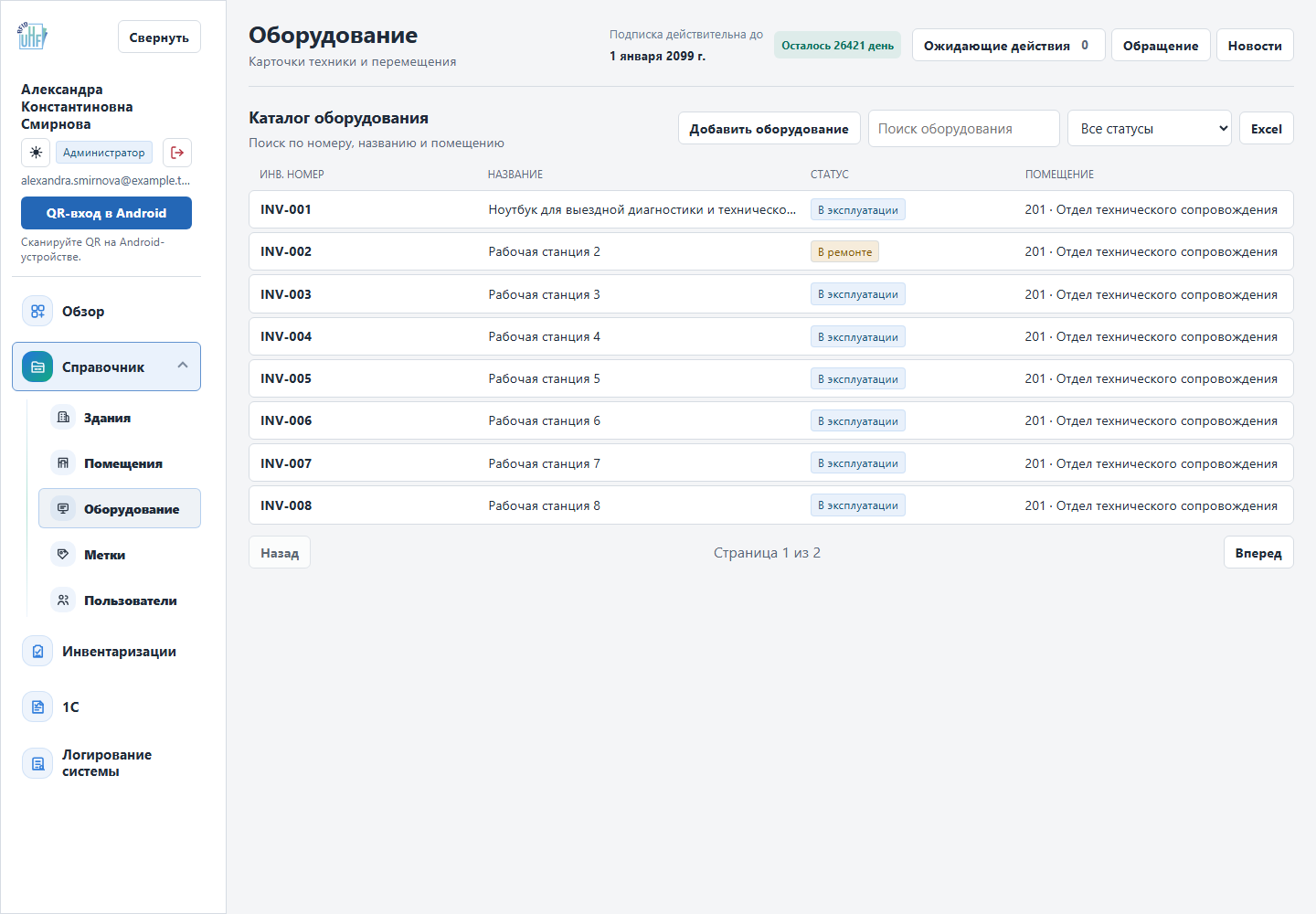Viewport: 1316px width, 914px height.
Task: Toggle the light/dark theme sun icon
Action: [x=36, y=153]
